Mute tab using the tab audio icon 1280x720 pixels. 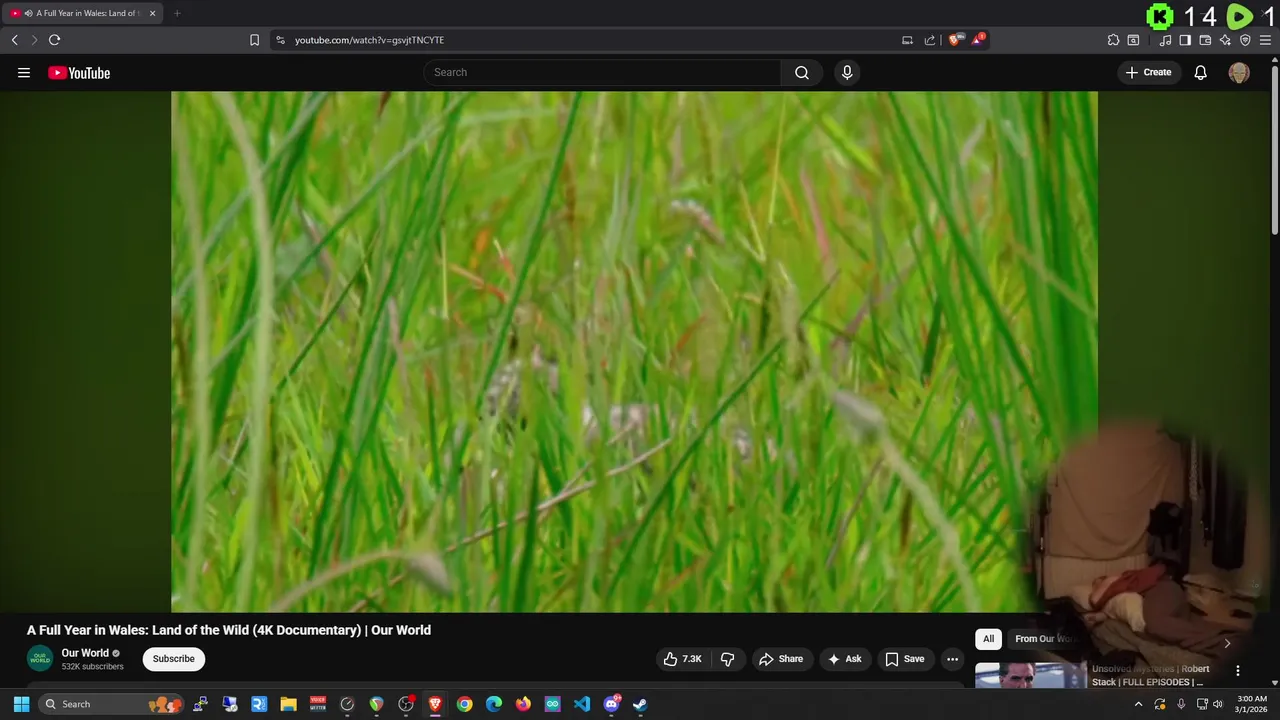pos(27,13)
